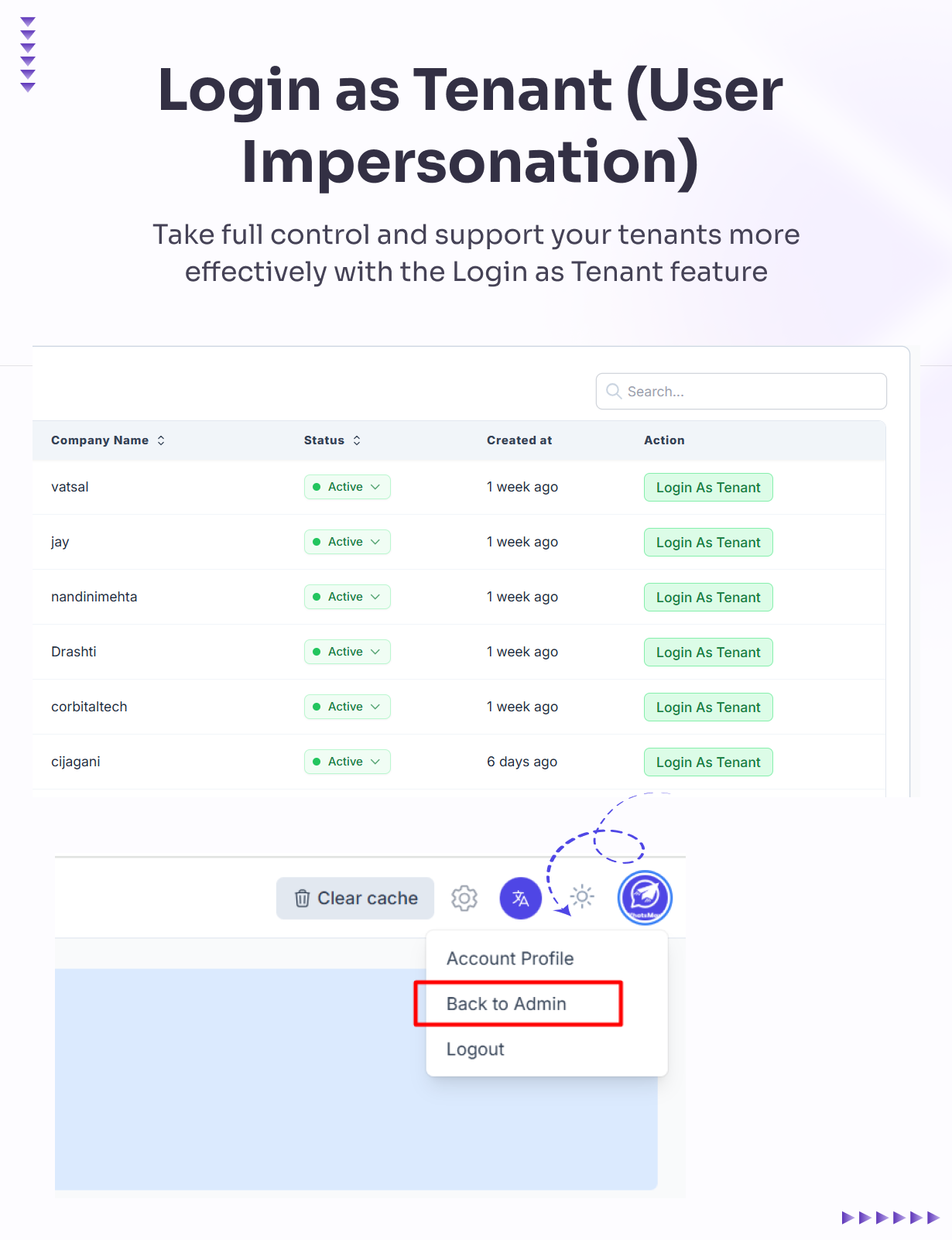
Task: Switch theme using the sun icon
Action: pos(580,896)
